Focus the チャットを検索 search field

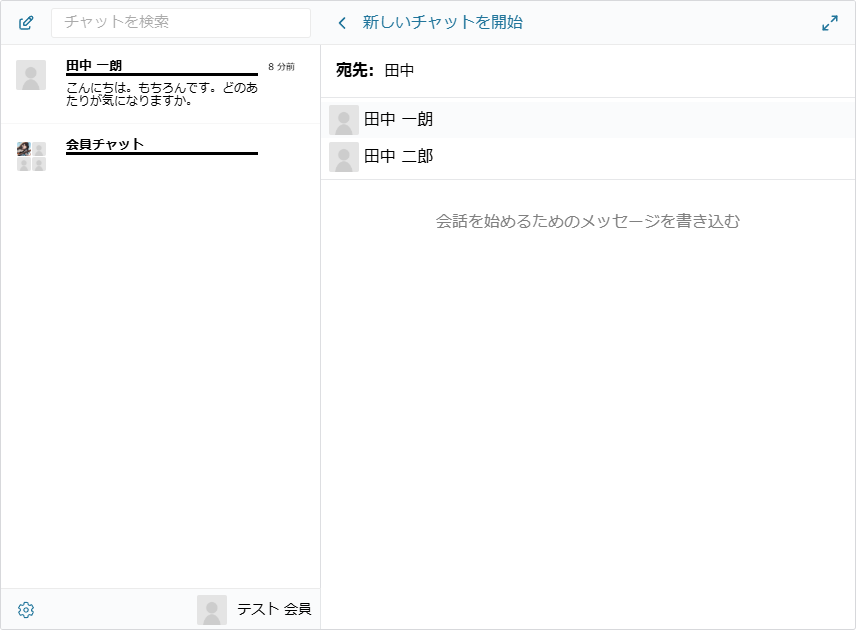point(181,22)
